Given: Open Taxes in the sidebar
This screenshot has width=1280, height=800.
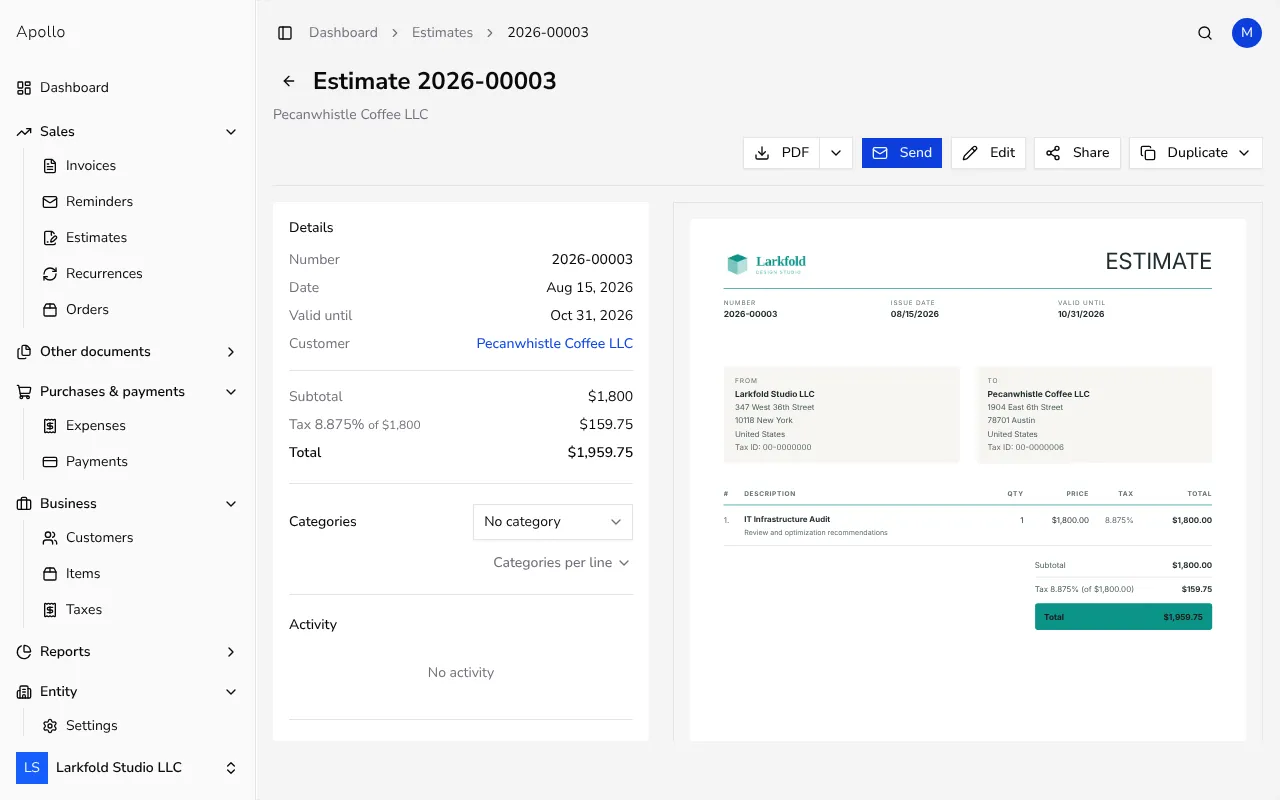Looking at the screenshot, I should [x=139, y=610].
